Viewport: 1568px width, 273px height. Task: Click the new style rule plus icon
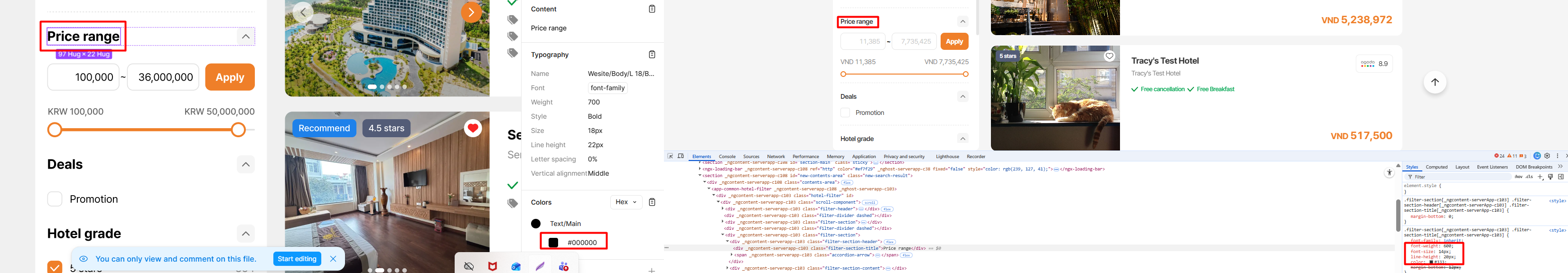tap(1540, 177)
